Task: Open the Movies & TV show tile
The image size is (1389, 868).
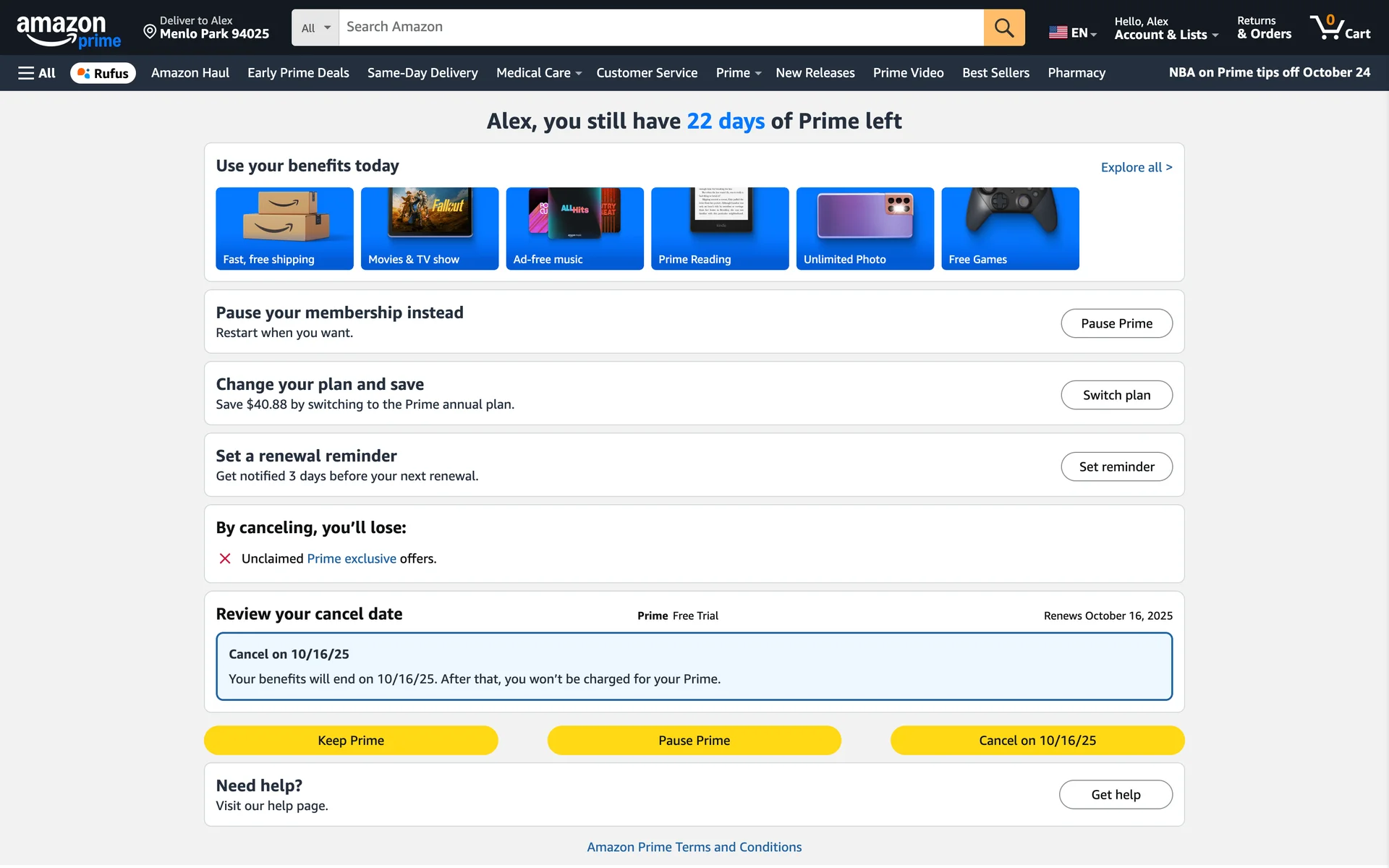Action: click(x=429, y=229)
